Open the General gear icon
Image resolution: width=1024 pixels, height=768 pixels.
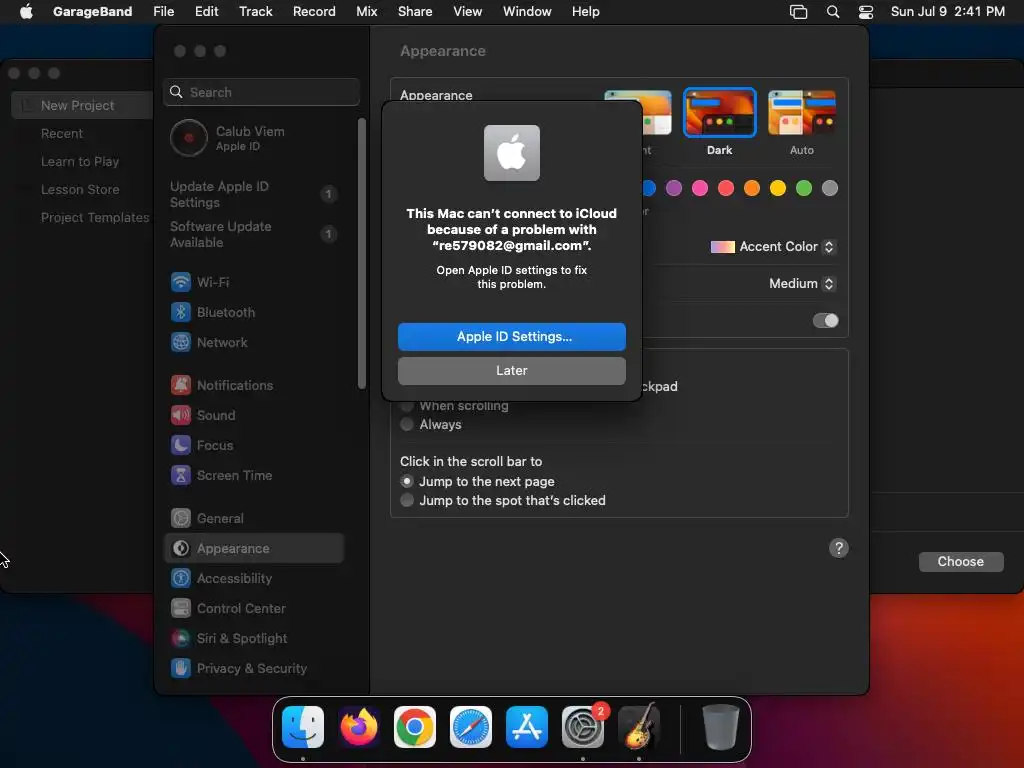(x=181, y=519)
